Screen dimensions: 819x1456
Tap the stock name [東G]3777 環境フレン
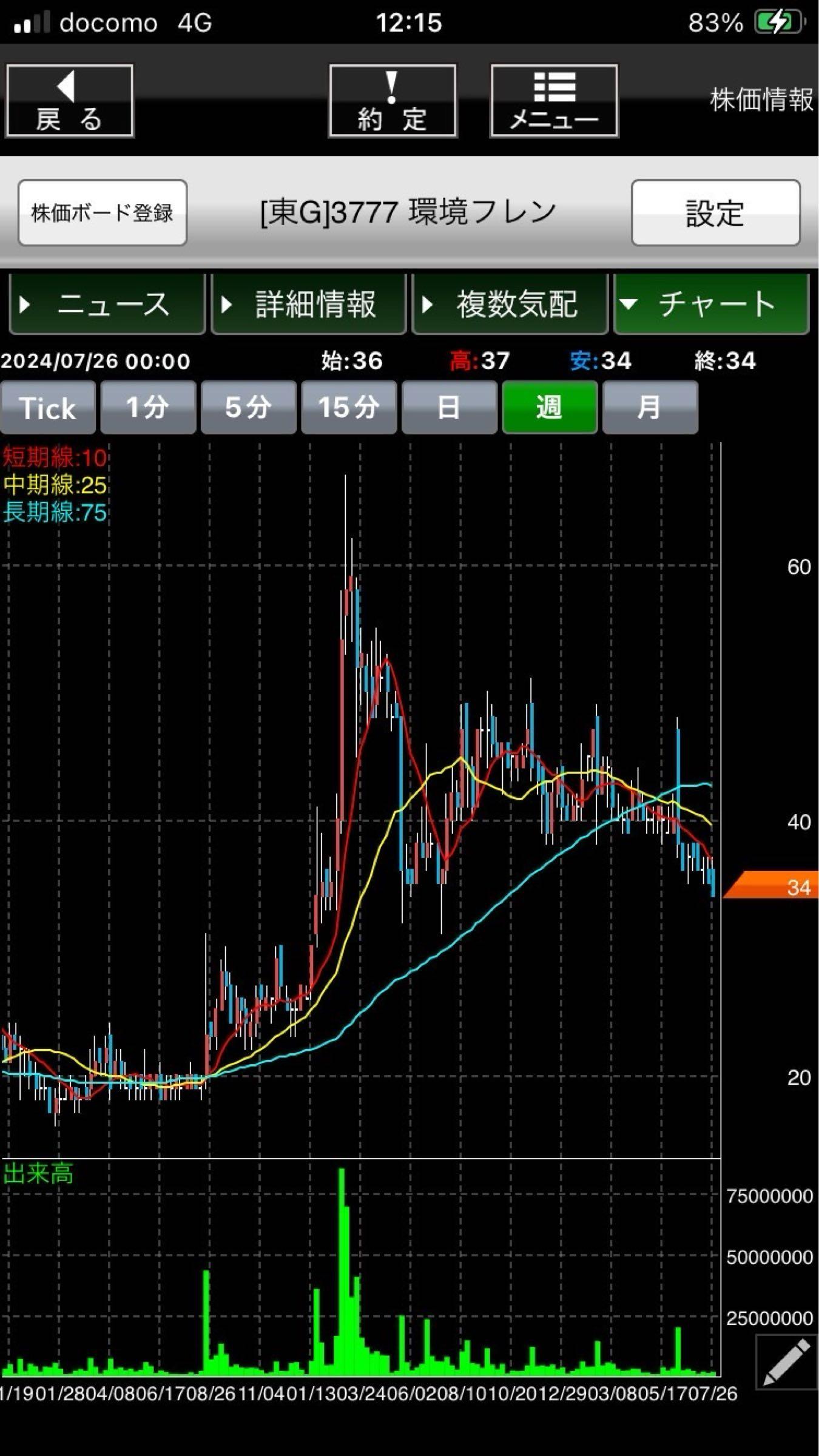(x=408, y=212)
